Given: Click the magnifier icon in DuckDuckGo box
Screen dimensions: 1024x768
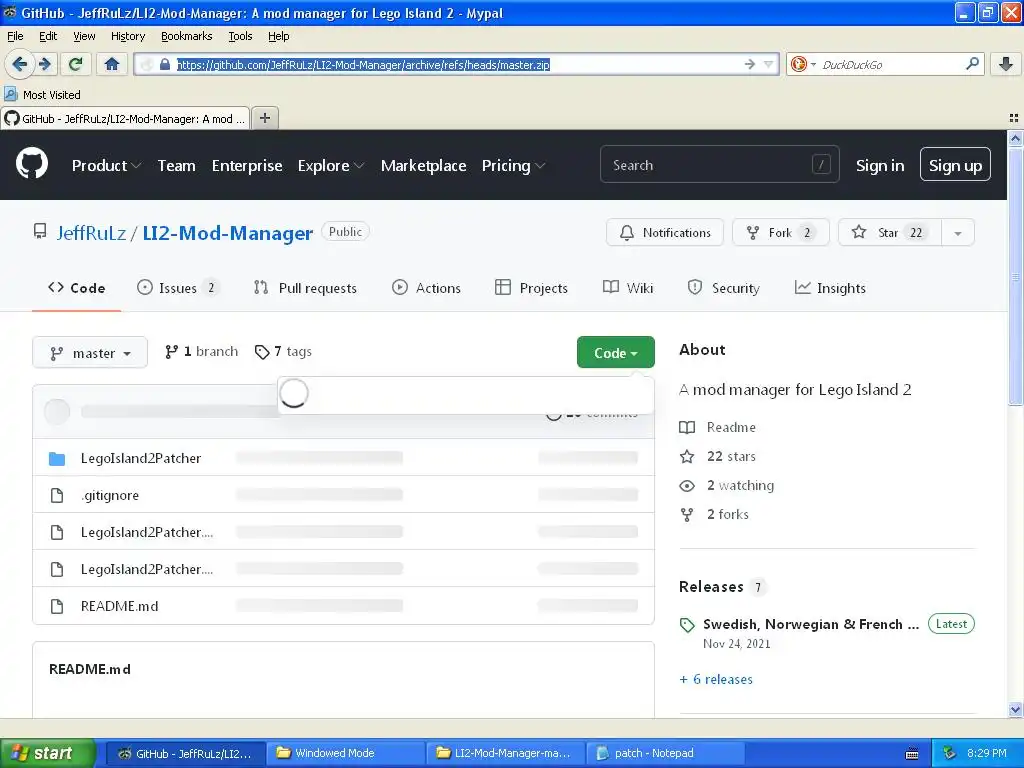Looking at the screenshot, I should pyautogui.click(x=972, y=64).
